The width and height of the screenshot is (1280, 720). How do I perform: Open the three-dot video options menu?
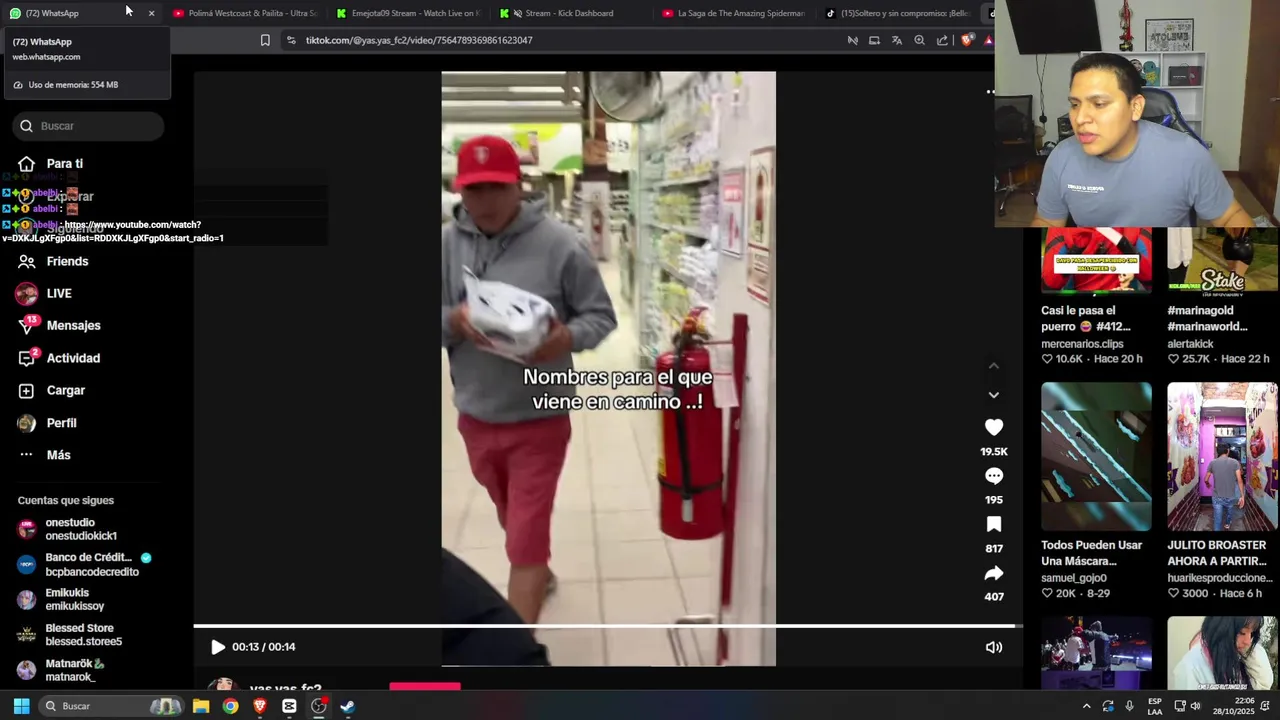pyautogui.click(x=990, y=92)
